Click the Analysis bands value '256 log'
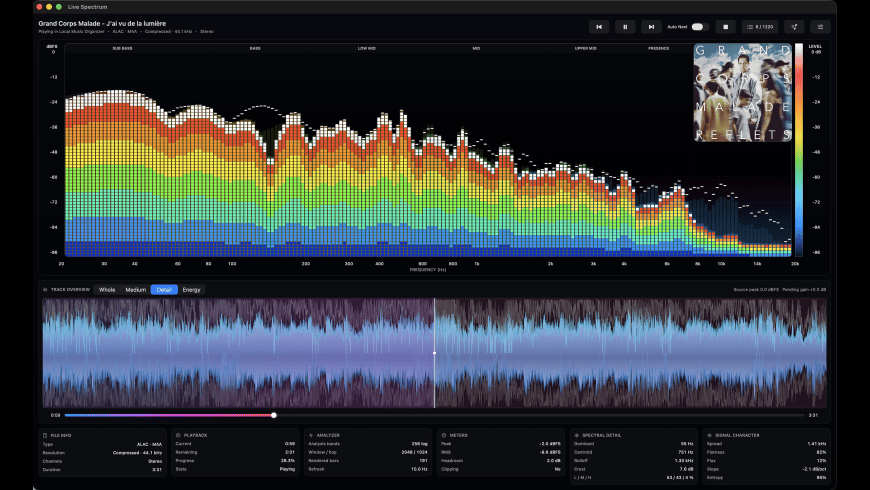The image size is (870, 490). click(419, 444)
